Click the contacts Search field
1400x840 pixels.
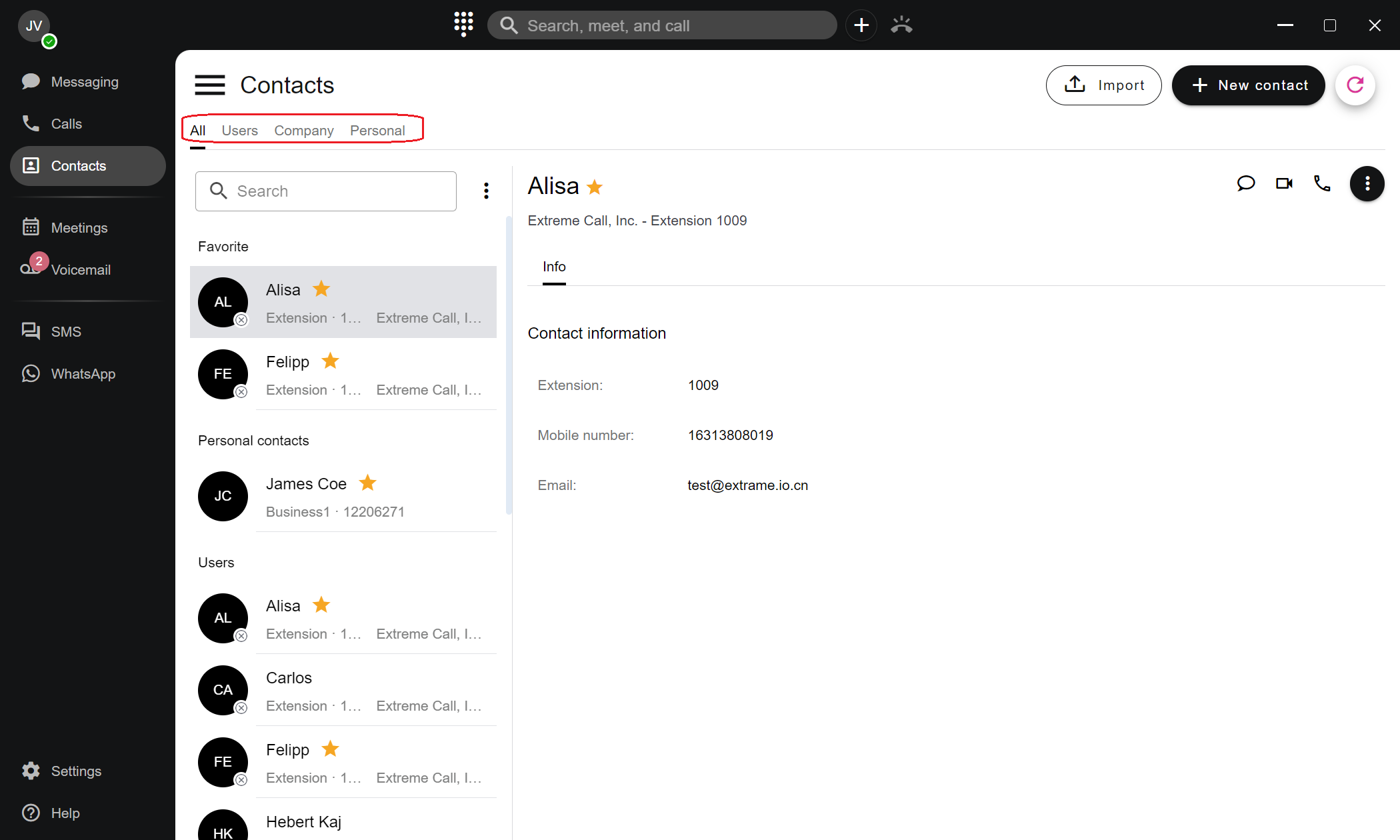pos(325,191)
